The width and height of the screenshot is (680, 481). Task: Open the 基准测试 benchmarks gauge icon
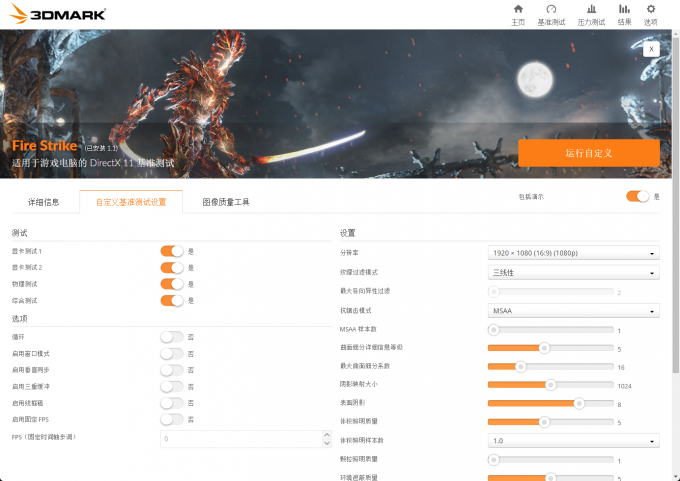pyautogui.click(x=551, y=15)
